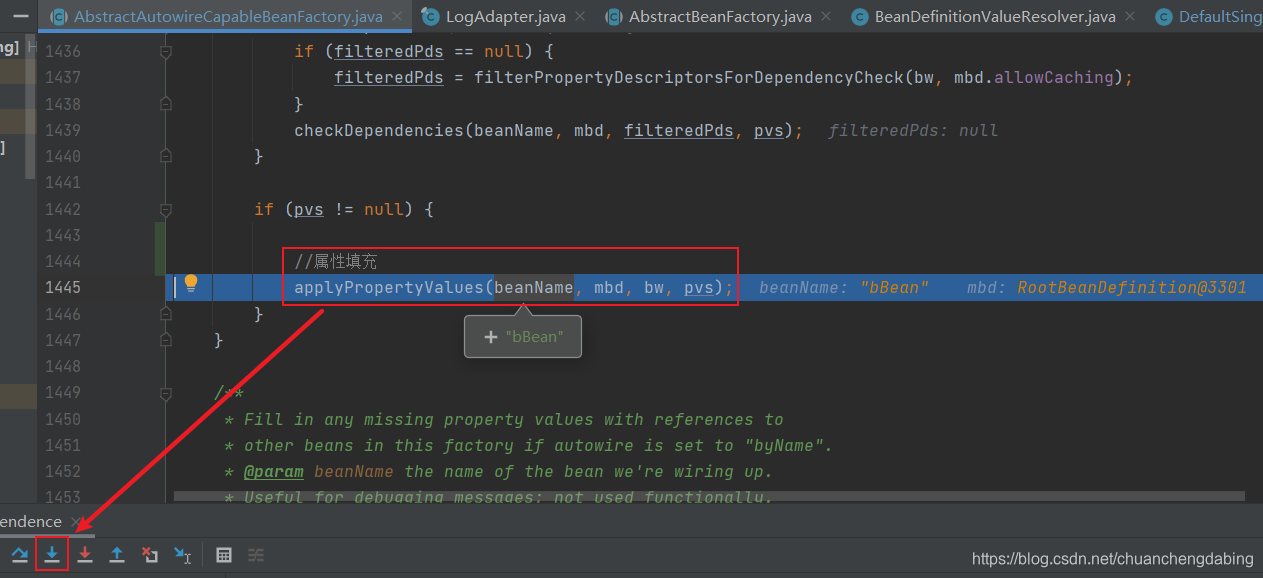This screenshot has height=578, width=1263.
Task: Click the allowCaching field reference
Action: point(1054,77)
